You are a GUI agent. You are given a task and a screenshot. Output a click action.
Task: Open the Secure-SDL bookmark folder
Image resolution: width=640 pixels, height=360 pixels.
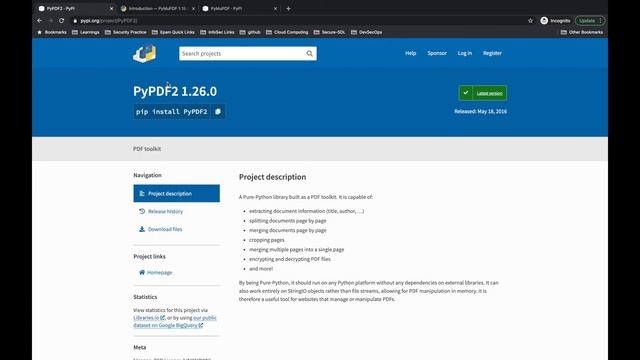point(329,32)
